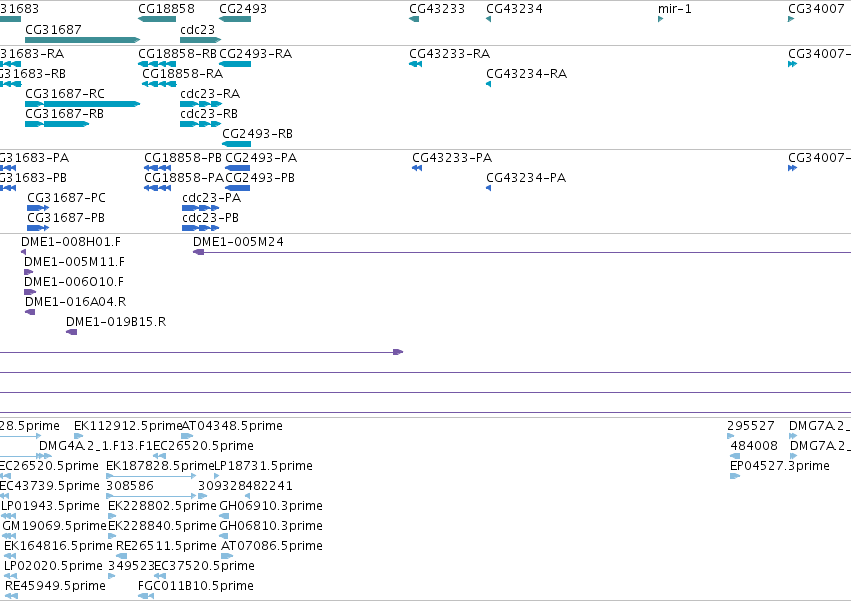Click the CG31687-RB transcript label
851x601 pixels.
coord(64,114)
